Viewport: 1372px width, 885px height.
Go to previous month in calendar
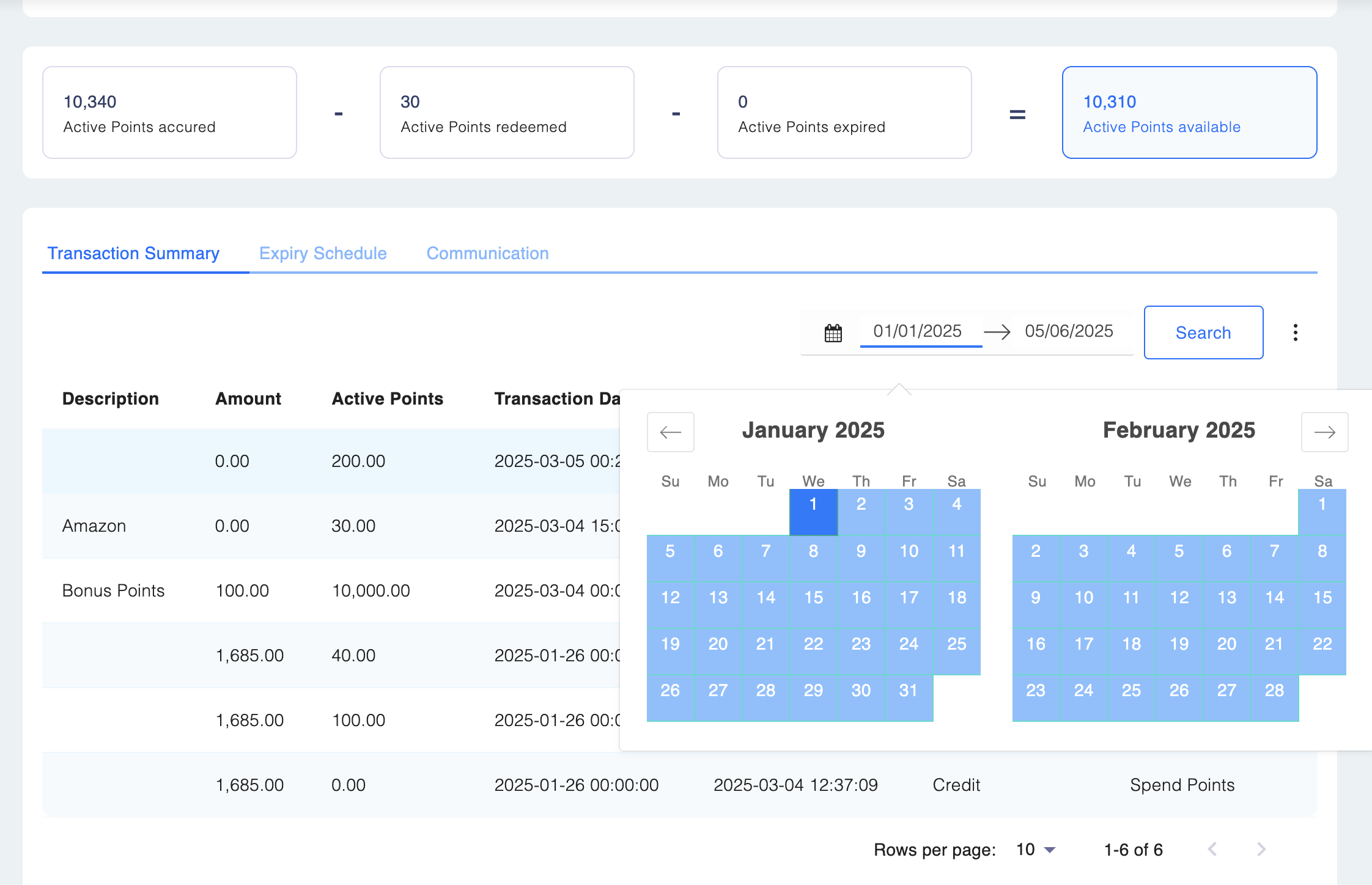click(670, 432)
